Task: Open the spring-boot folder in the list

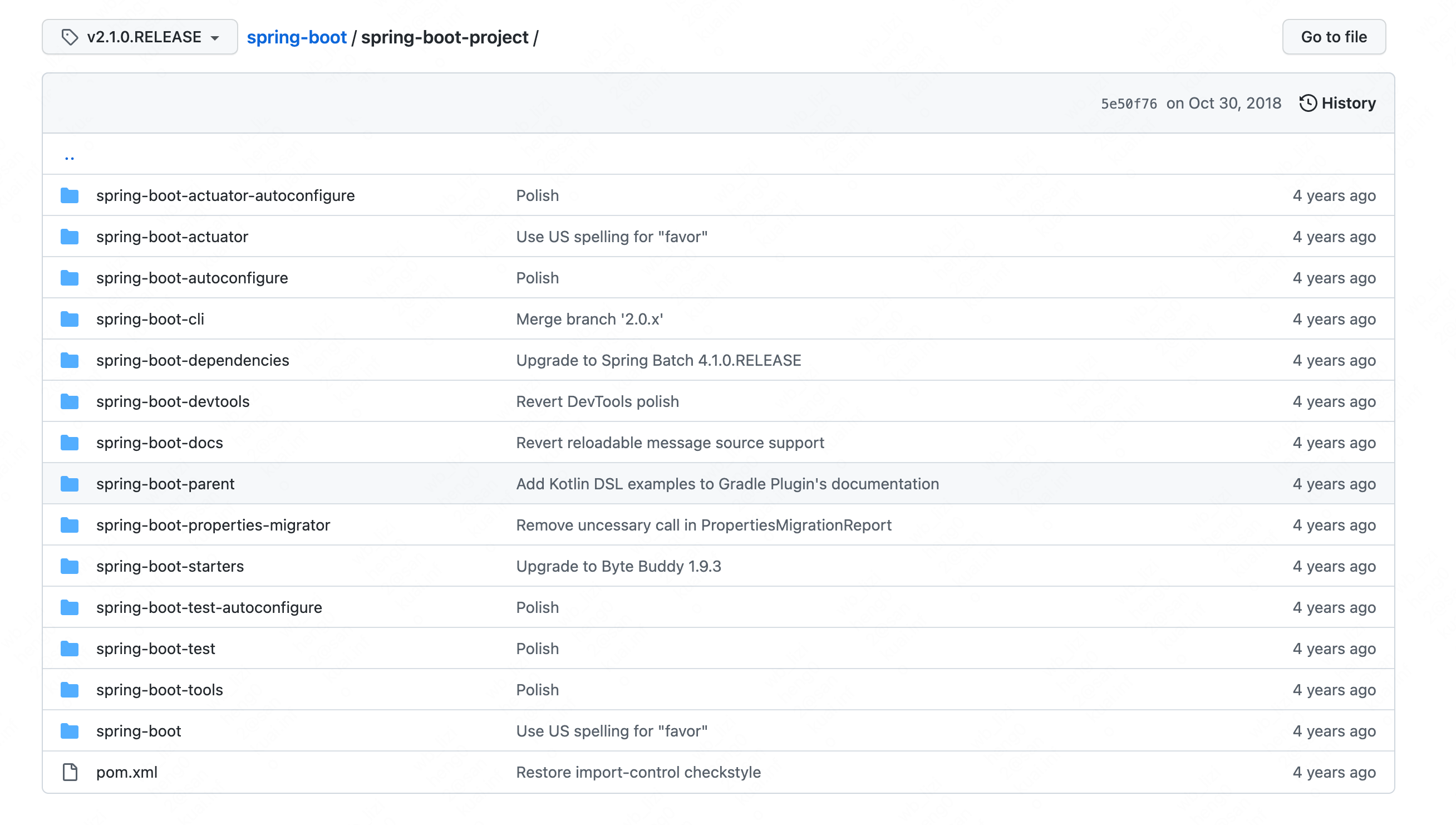Action: click(x=139, y=731)
